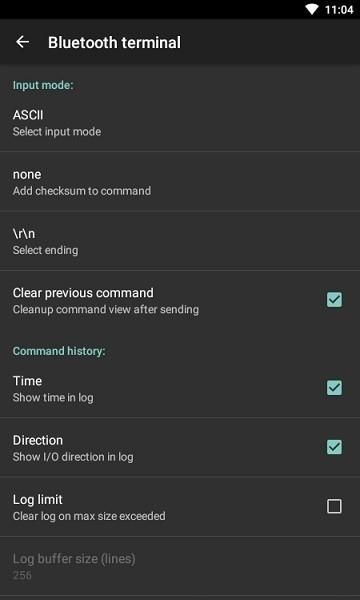Select the Log buffer size setting
The image size is (360, 600).
point(180,566)
